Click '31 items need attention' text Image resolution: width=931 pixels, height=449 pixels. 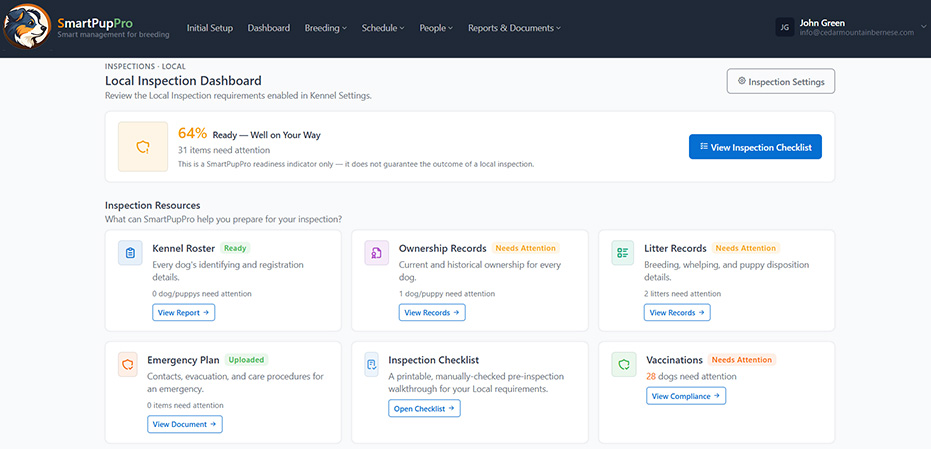coord(224,150)
